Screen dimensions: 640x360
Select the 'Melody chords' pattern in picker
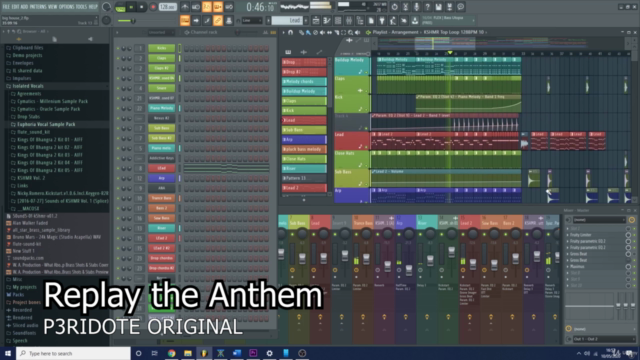pos(304,82)
